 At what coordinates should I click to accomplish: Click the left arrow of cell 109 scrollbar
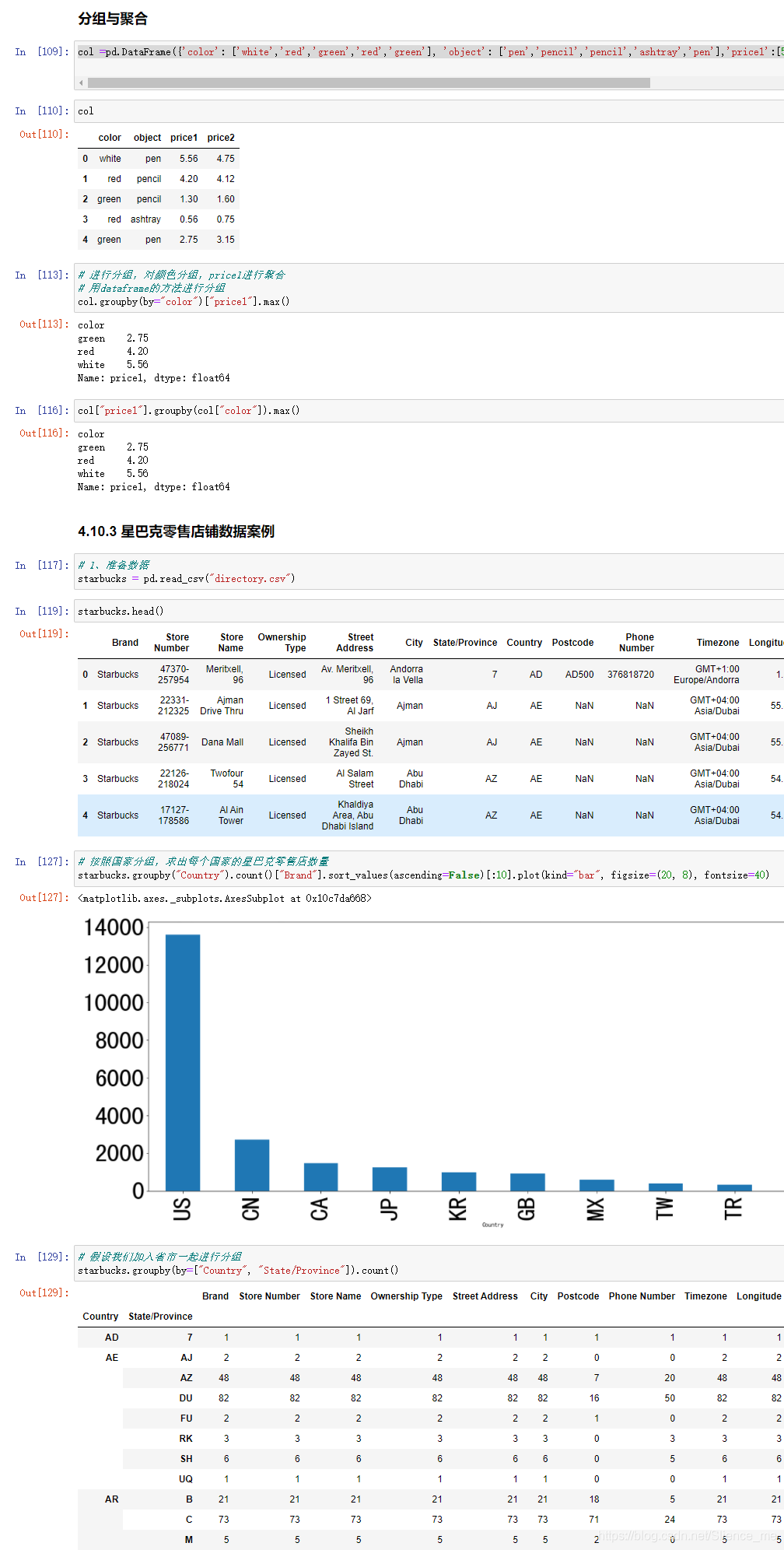(x=81, y=82)
